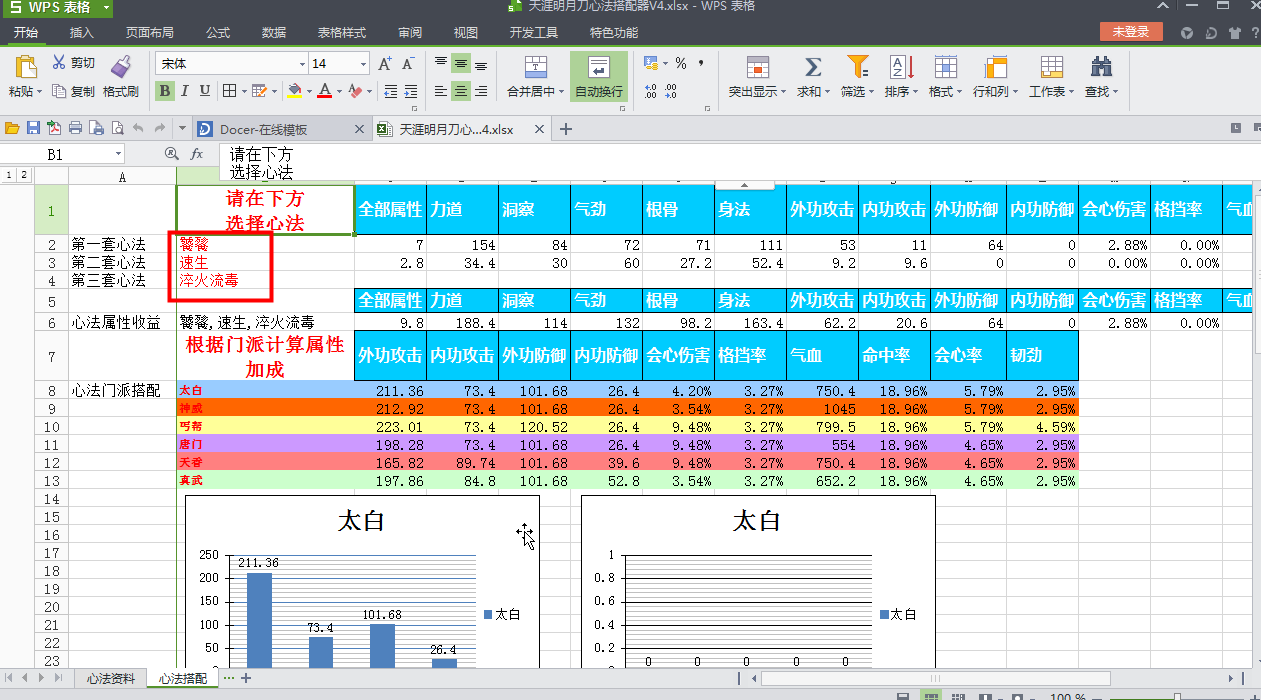This screenshot has width=1261, height=700.
Task: Switch to the 视图 (View) tab
Action: pyautogui.click(x=466, y=32)
